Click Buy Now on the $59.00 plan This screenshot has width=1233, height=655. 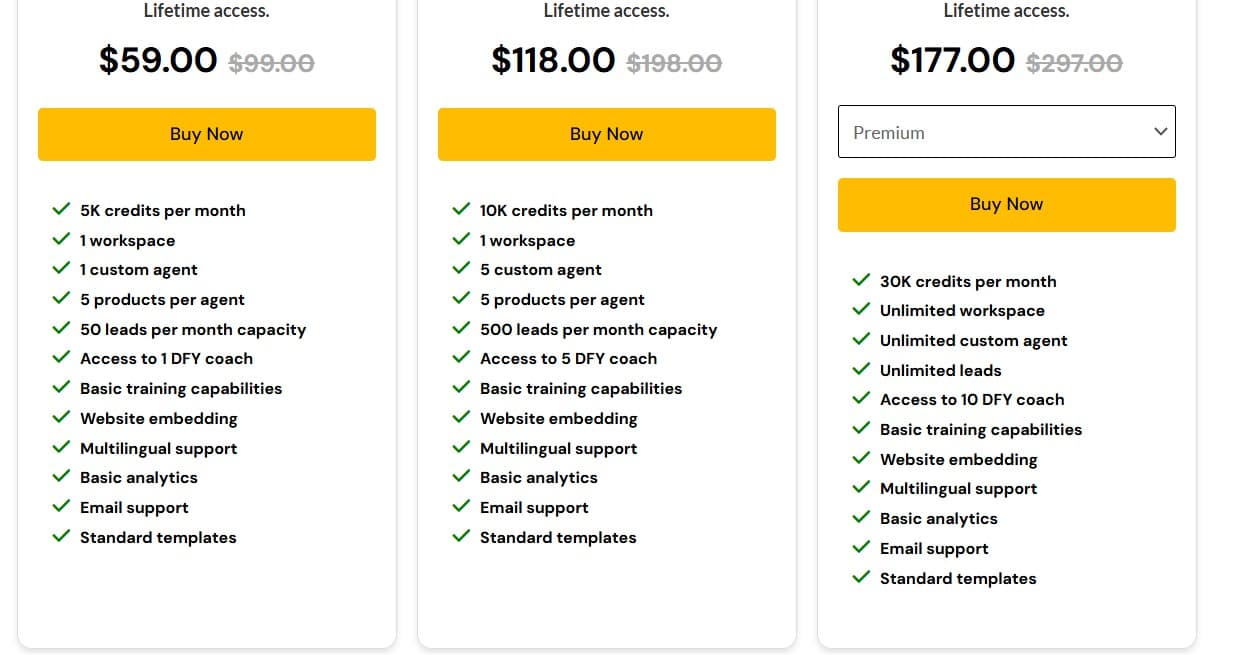tap(206, 133)
